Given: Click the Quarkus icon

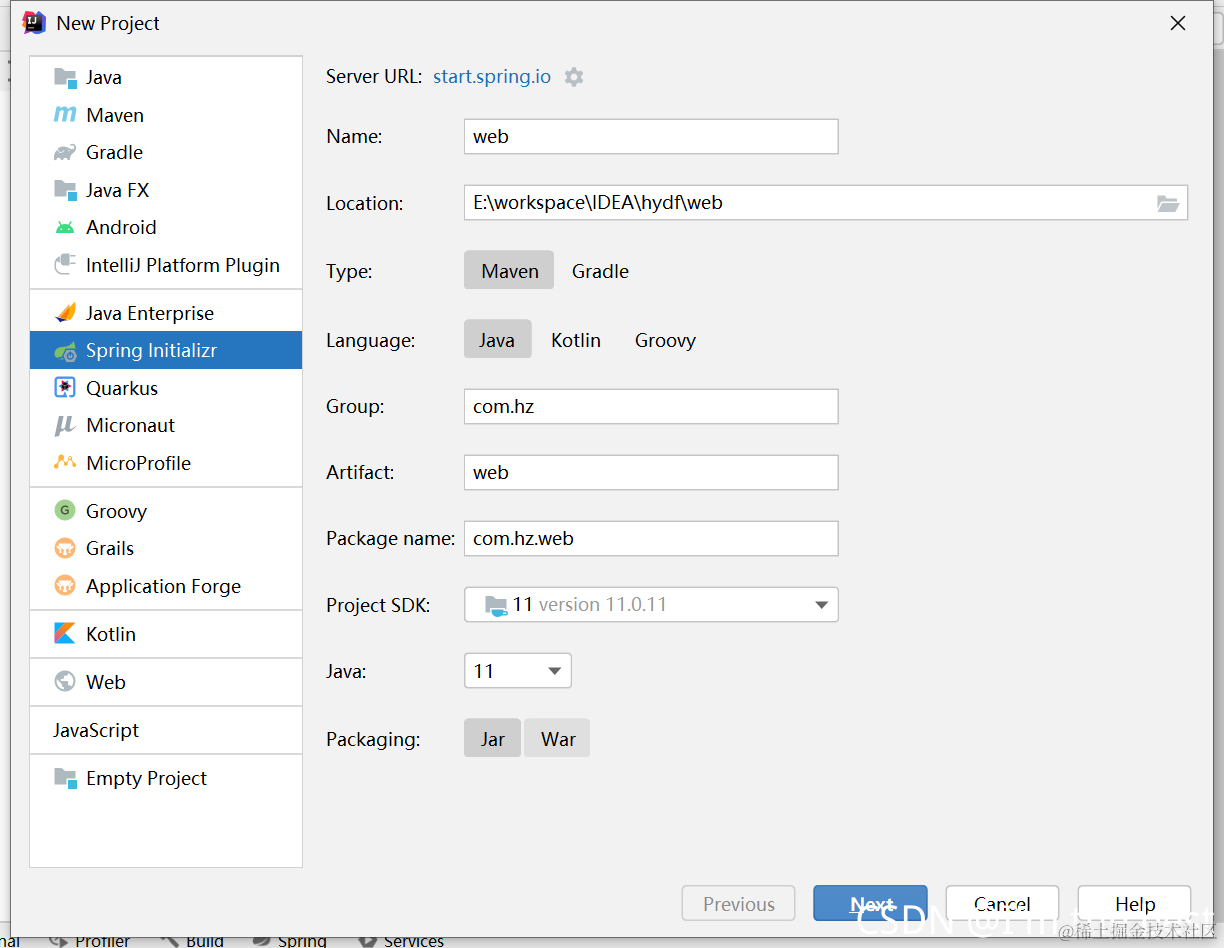Looking at the screenshot, I should click(x=65, y=388).
